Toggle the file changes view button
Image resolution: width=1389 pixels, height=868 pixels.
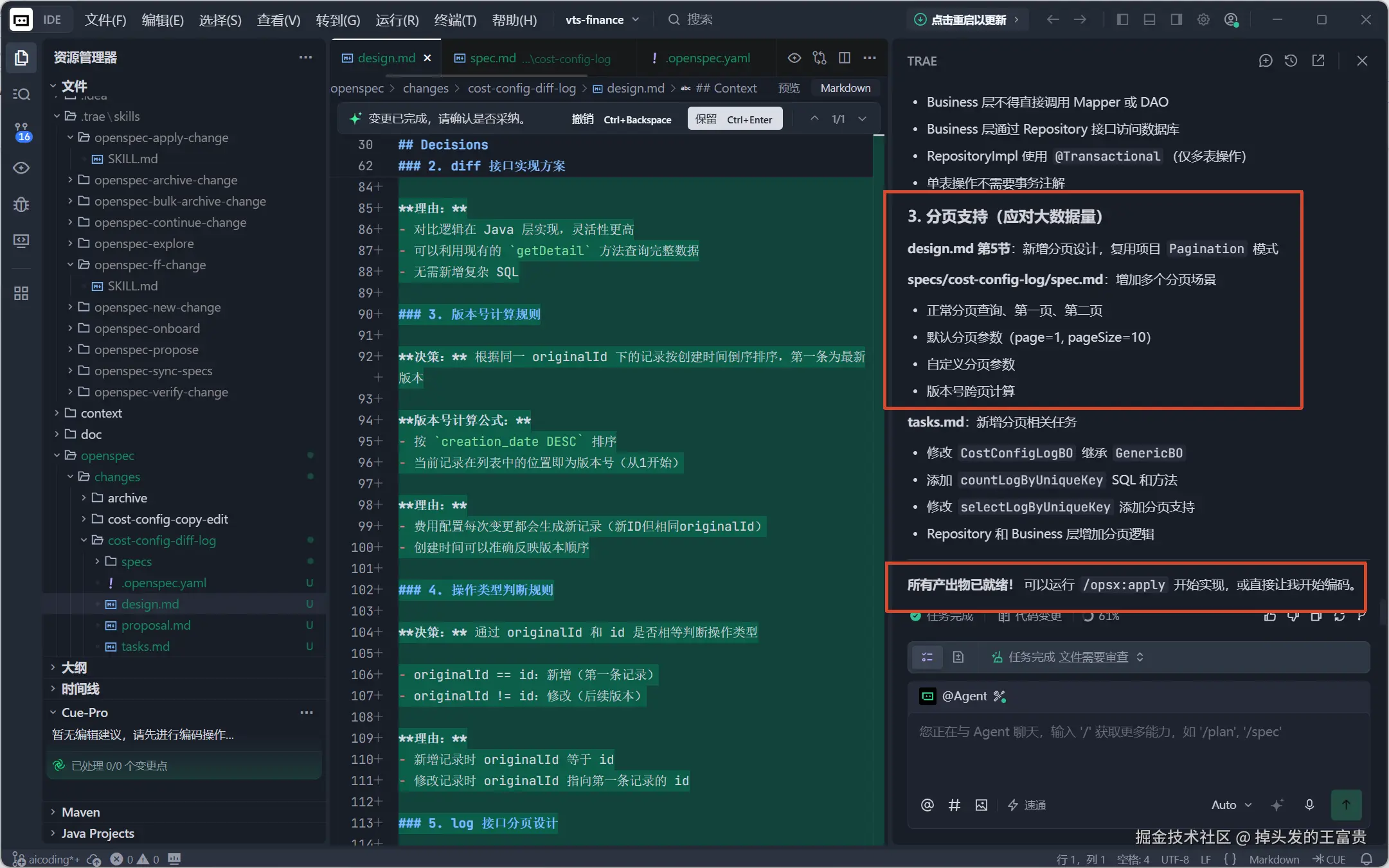point(958,657)
